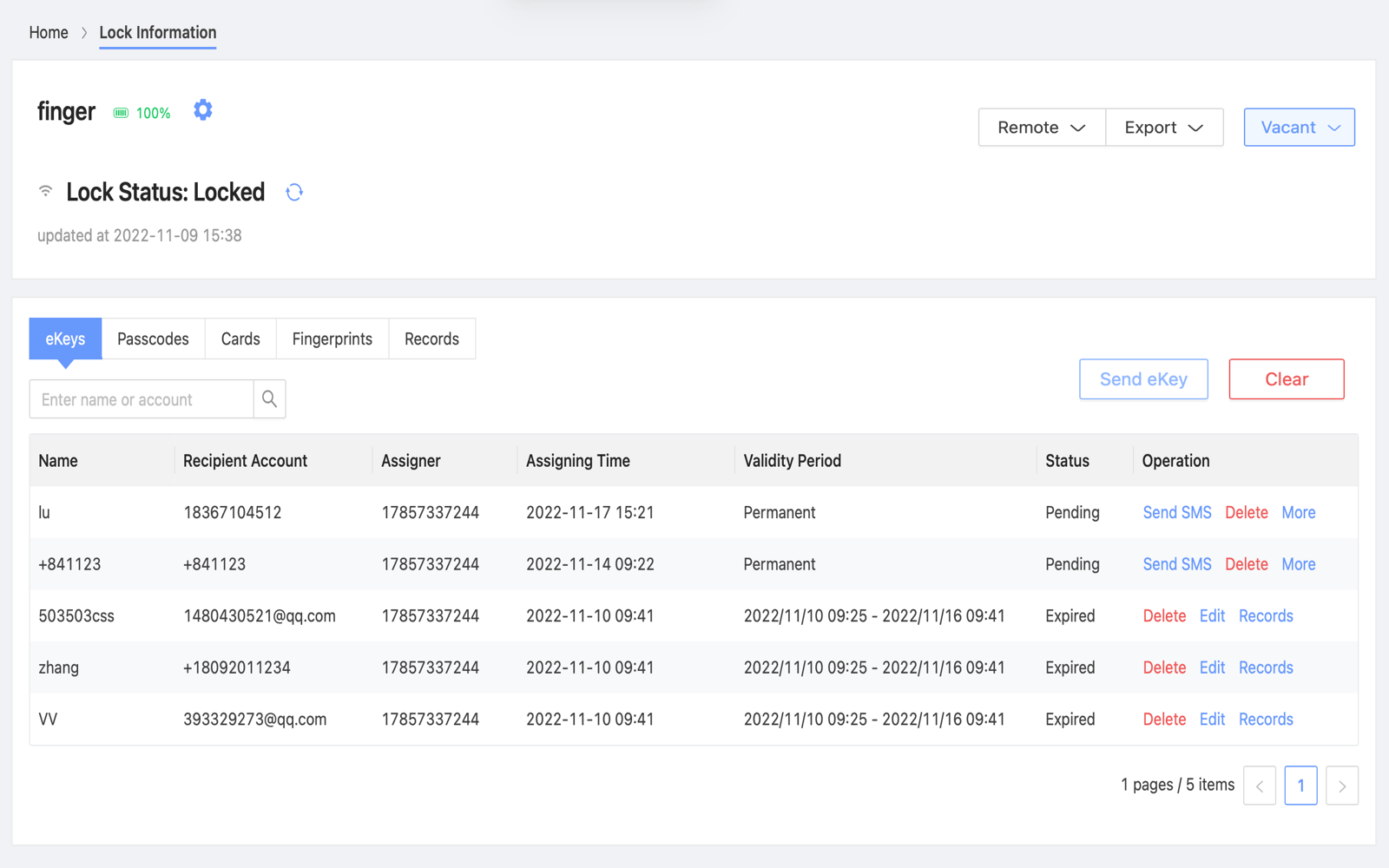Click Permanent validity in lu row
This screenshot has height=868, width=1389.
point(780,512)
